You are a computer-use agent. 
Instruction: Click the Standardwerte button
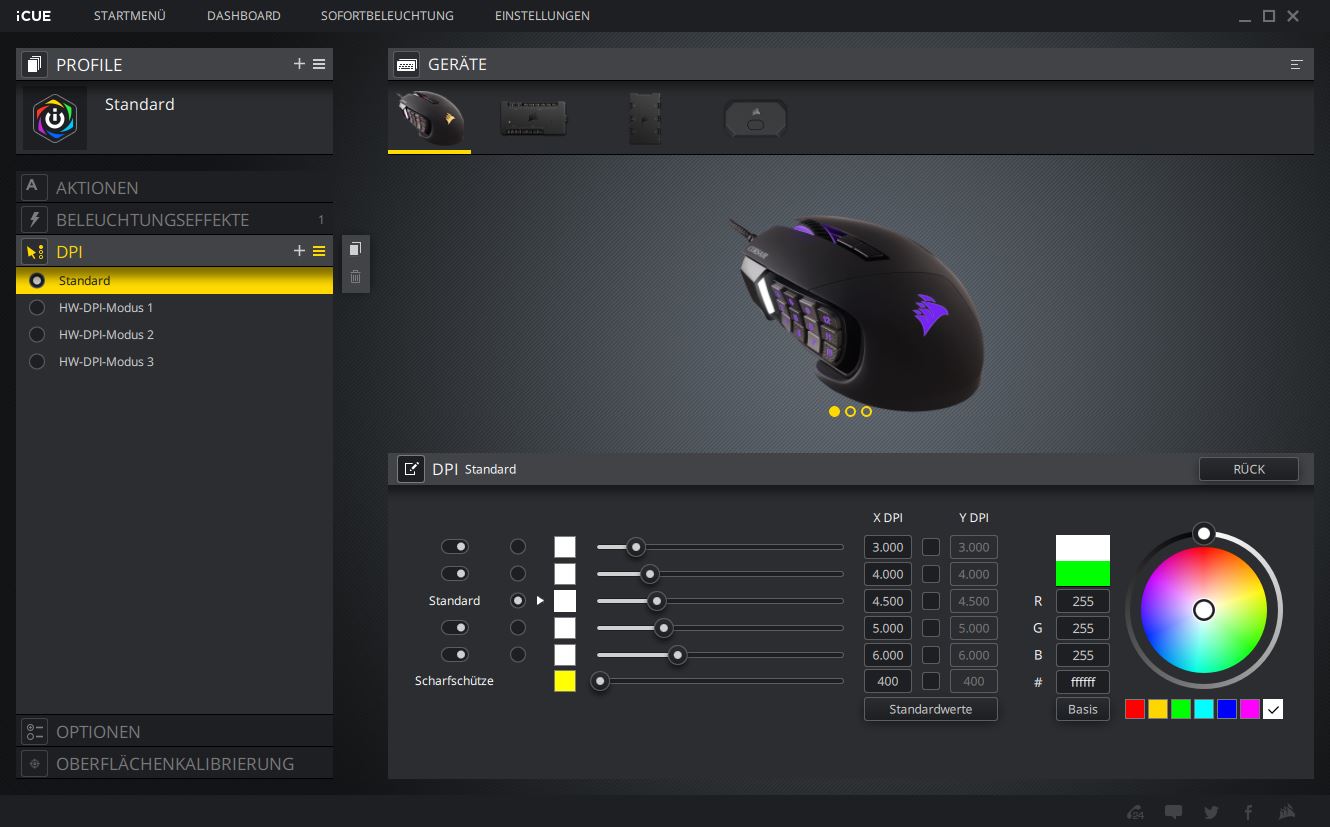tap(931, 709)
